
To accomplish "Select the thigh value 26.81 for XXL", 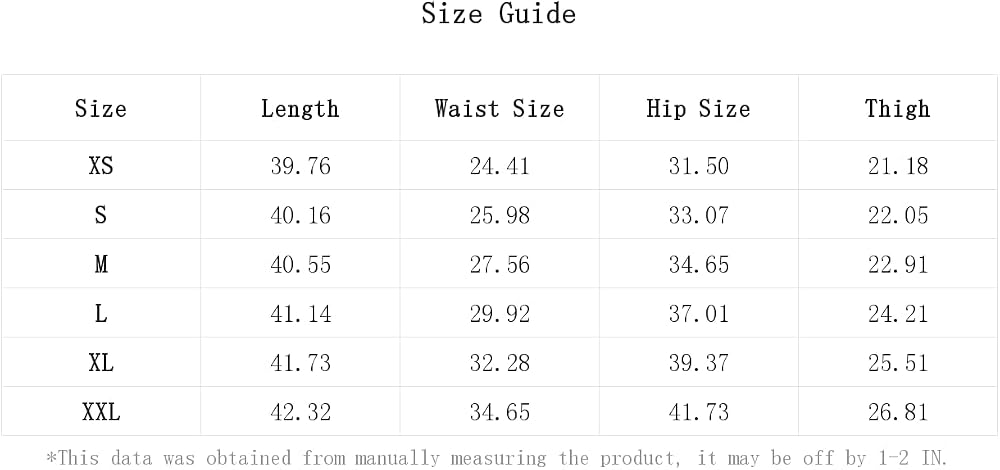I will pos(897,412).
